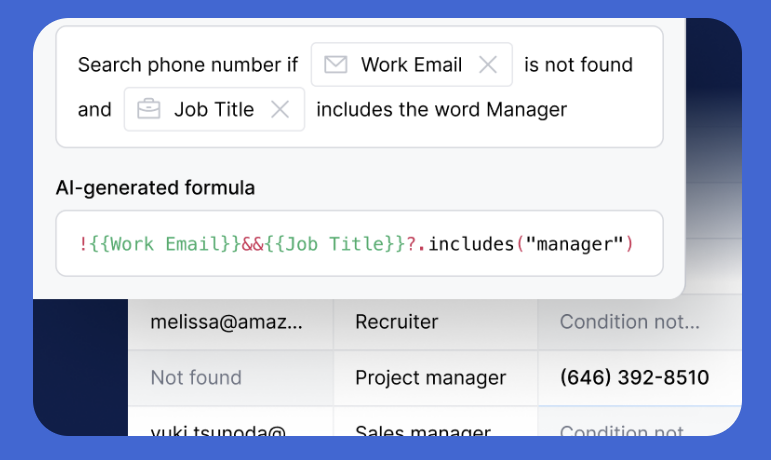771x460 pixels.
Task: Remove the Job Title chip with X
Action: click(280, 110)
